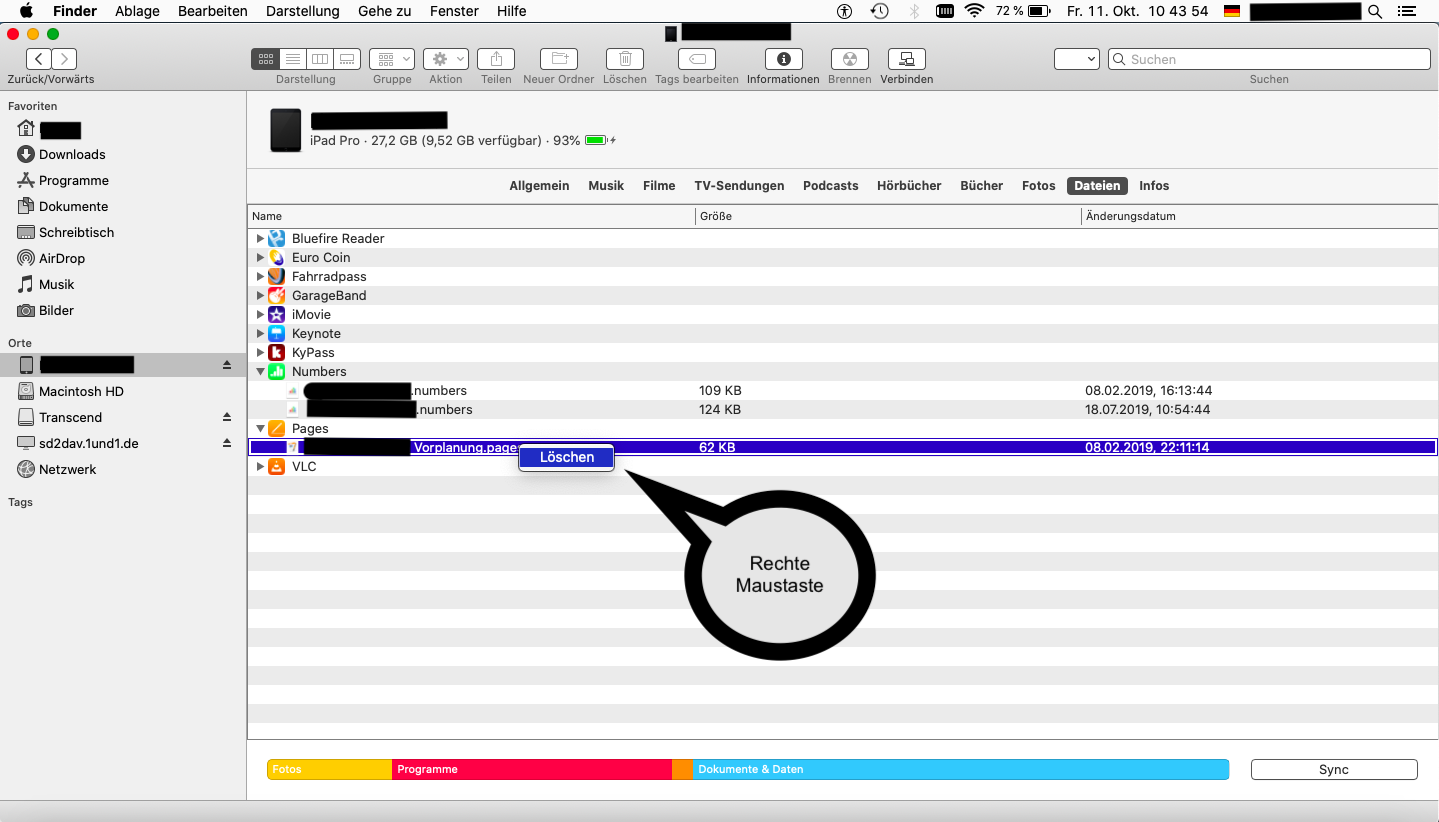Viewport: 1439px width, 822px height.
Task: Switch to column view in toolbar
Action: tap(320, 59)
